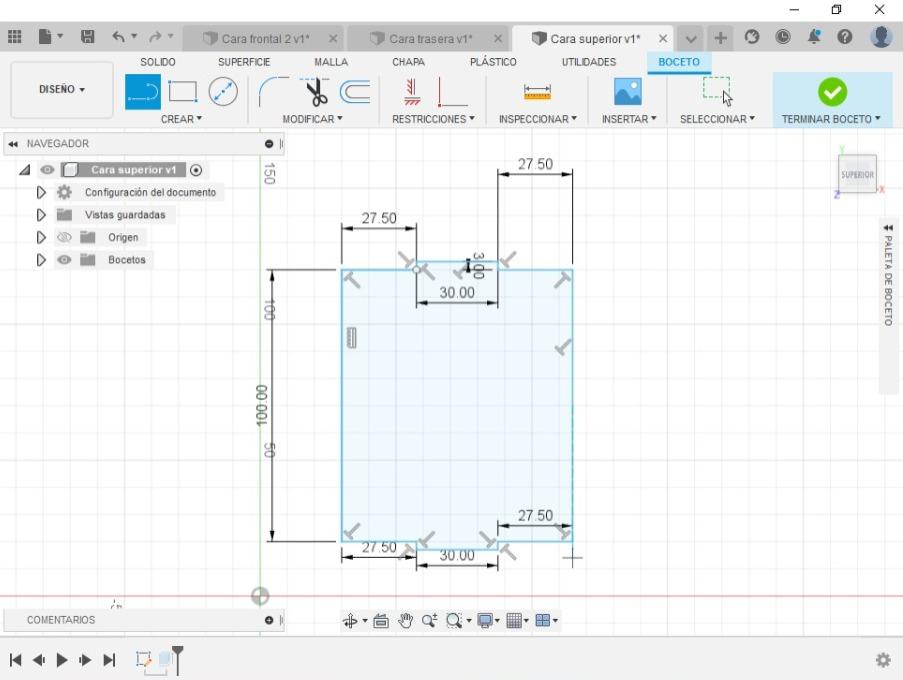Open the job status clock icon

783,37
